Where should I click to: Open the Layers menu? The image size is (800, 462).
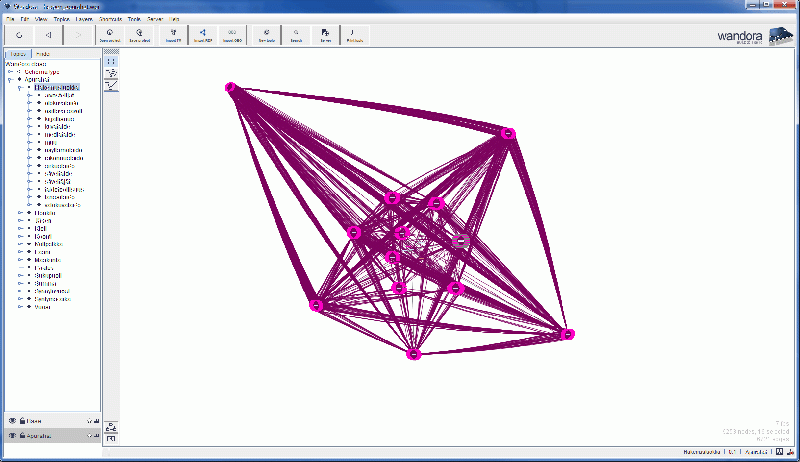click(84, 19)
